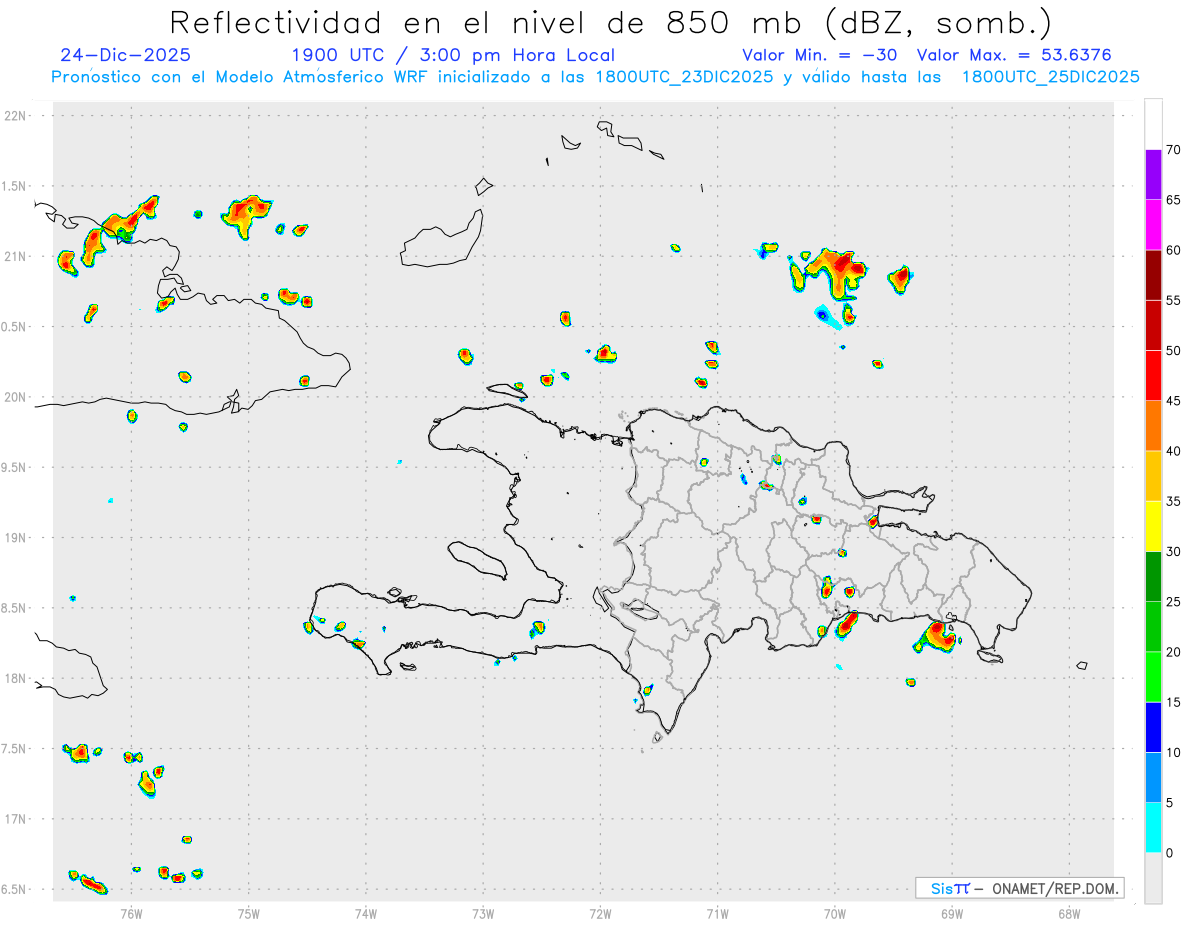Click the '50' label on the color bar
1200x927 pixels.
coord(1173,351)
